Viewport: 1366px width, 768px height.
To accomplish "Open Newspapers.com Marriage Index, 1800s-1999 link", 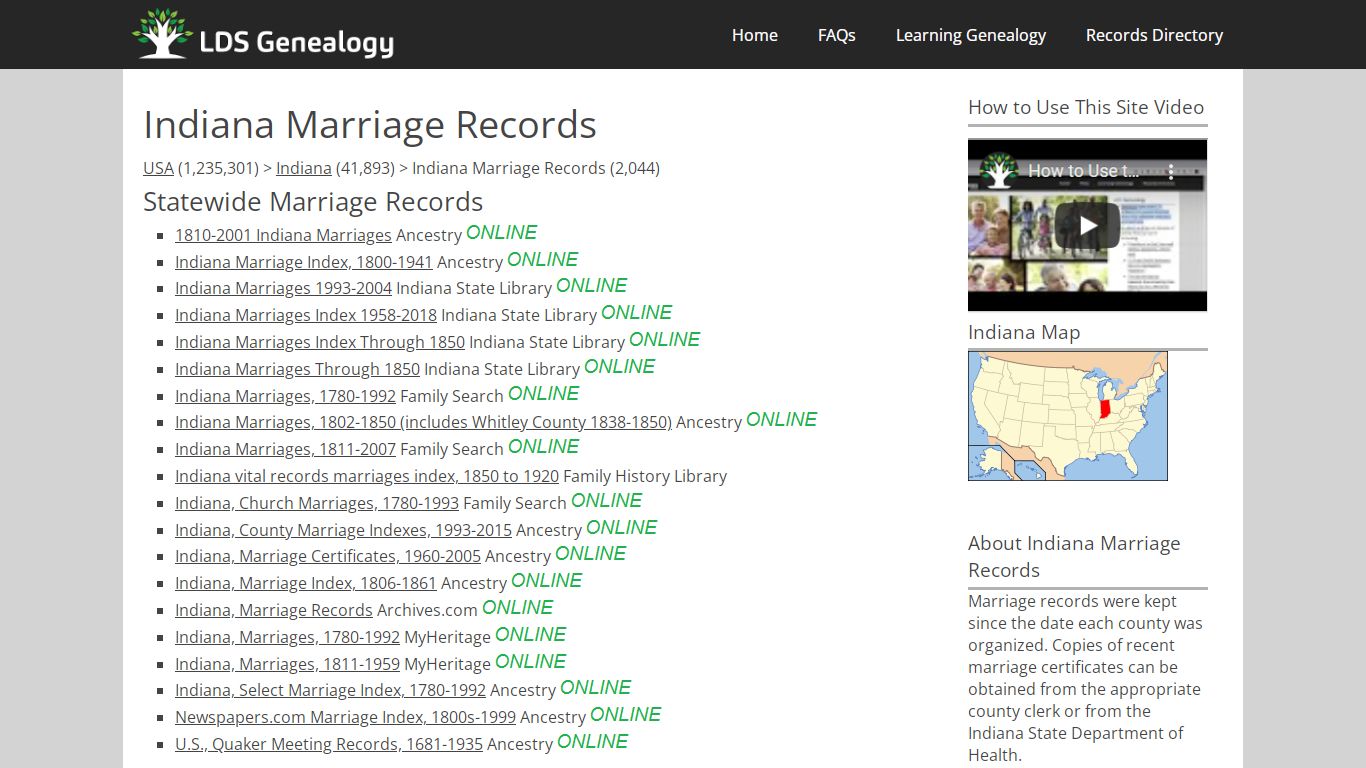I will tap(345, 717).
